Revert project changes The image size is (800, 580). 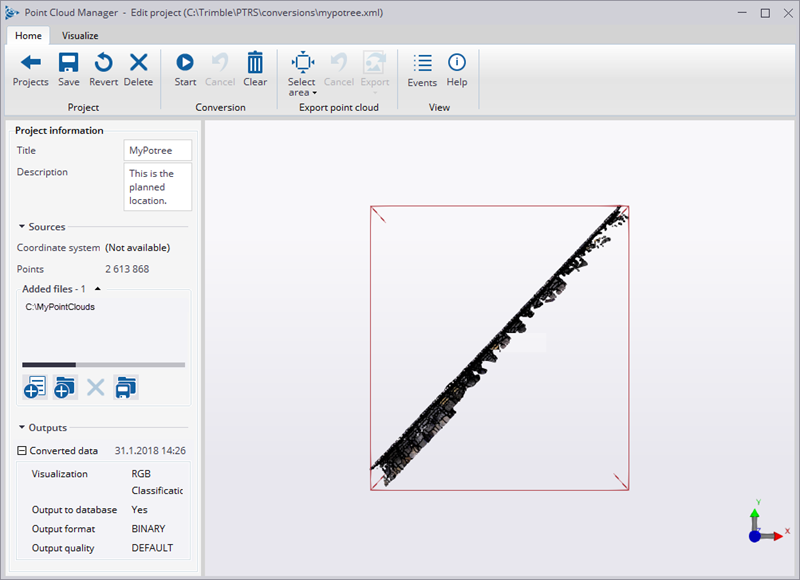(x=103, y=70)
